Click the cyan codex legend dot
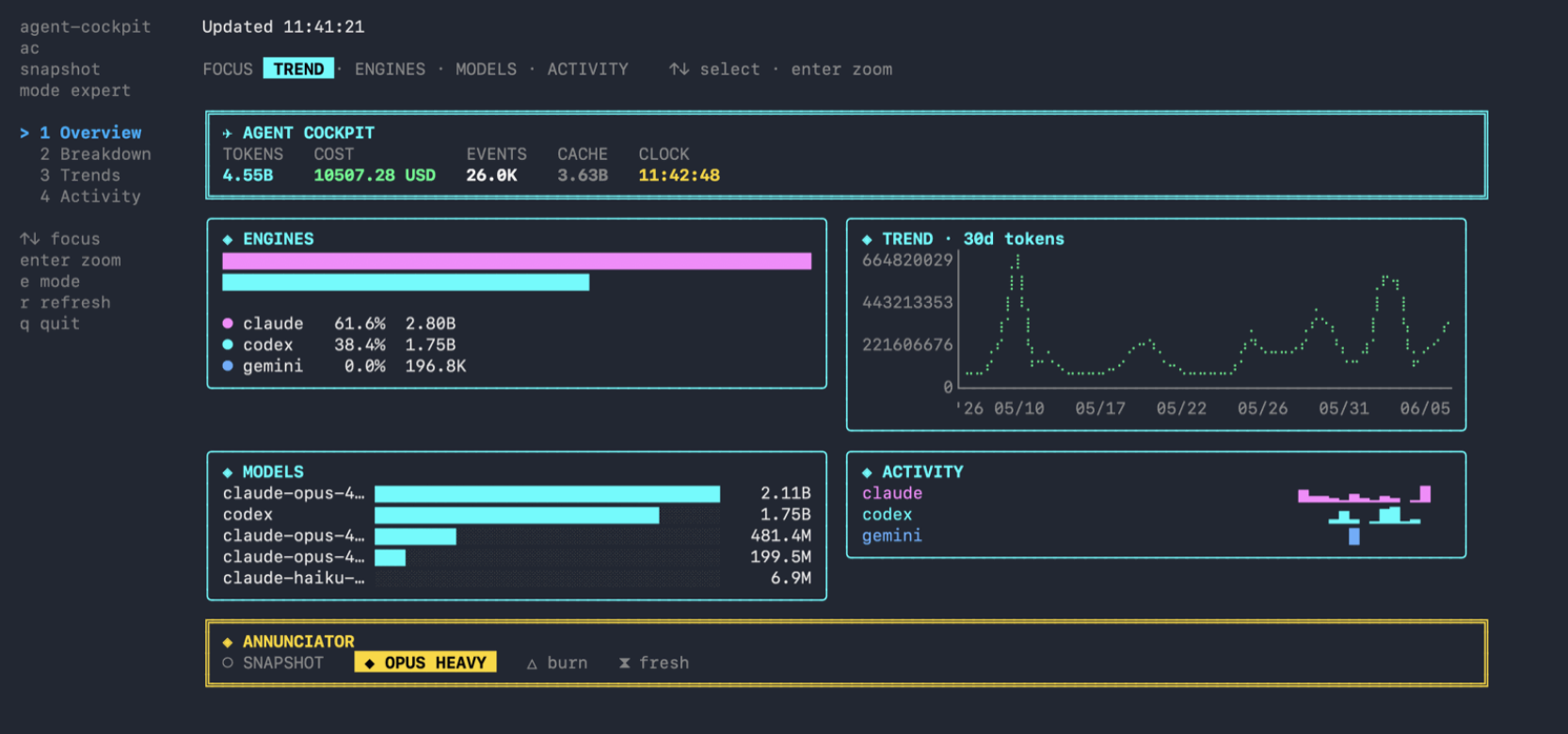The height and width of the screenshot is (734, 1568). 227,344
